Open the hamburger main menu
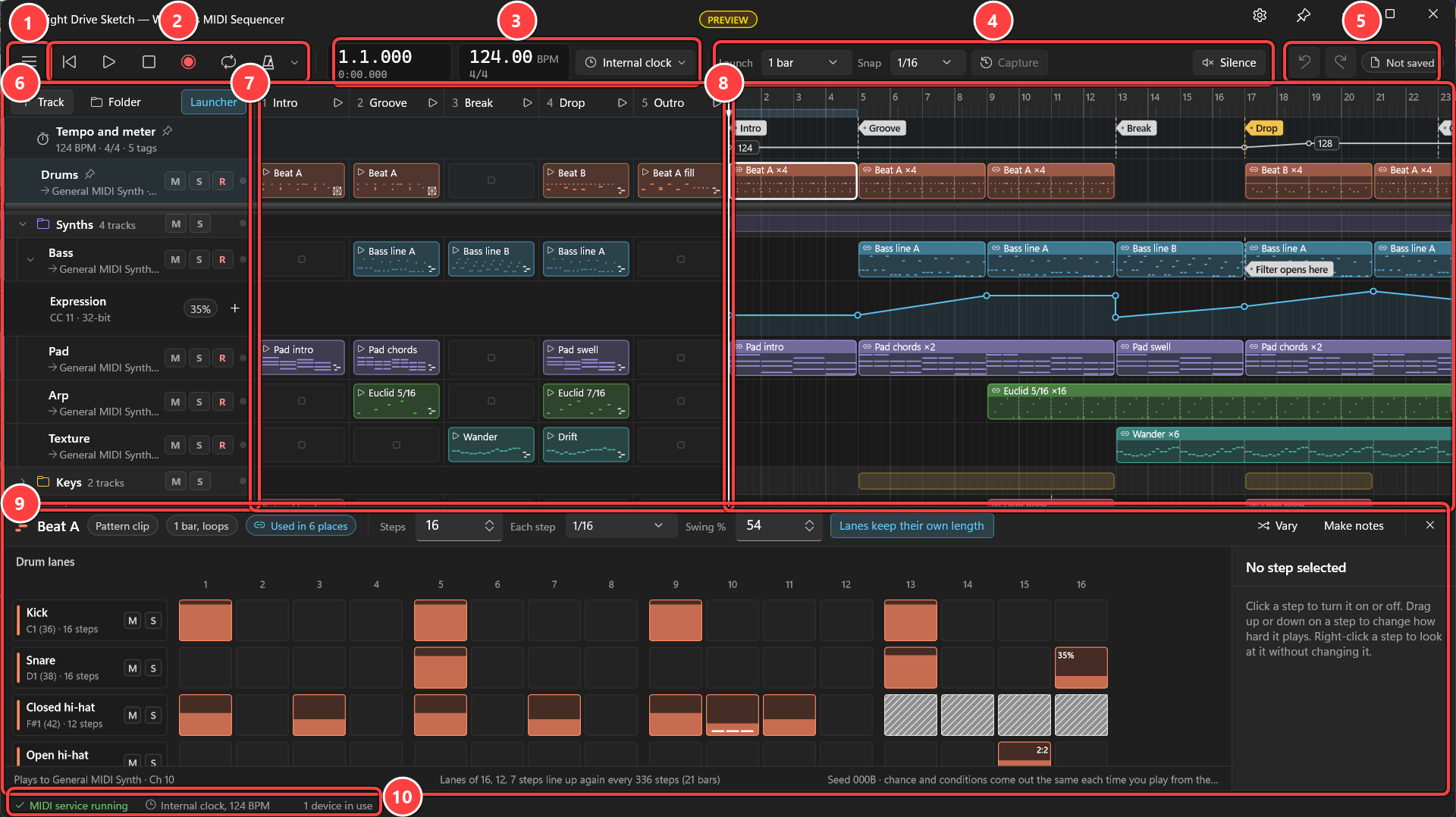 point(29,62)
